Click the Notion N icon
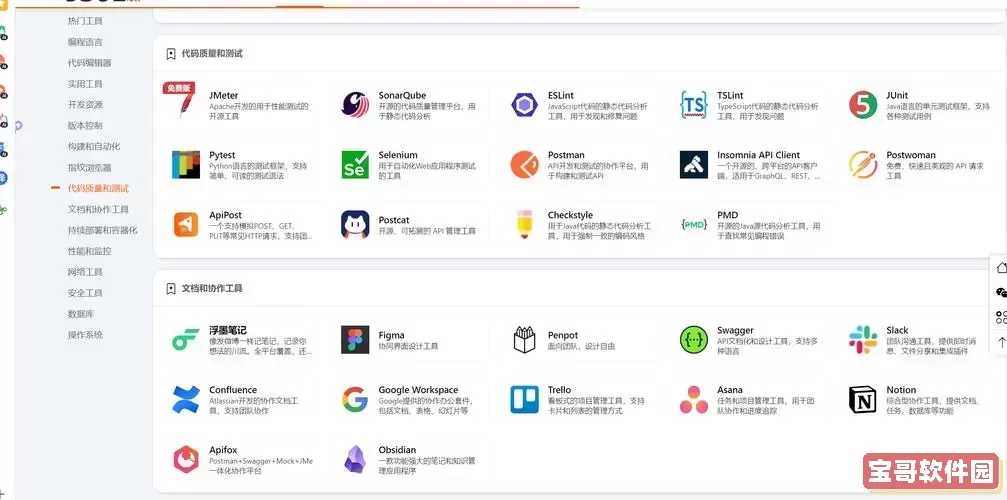This screenshot has height=500, width=1007. point(863,399)
